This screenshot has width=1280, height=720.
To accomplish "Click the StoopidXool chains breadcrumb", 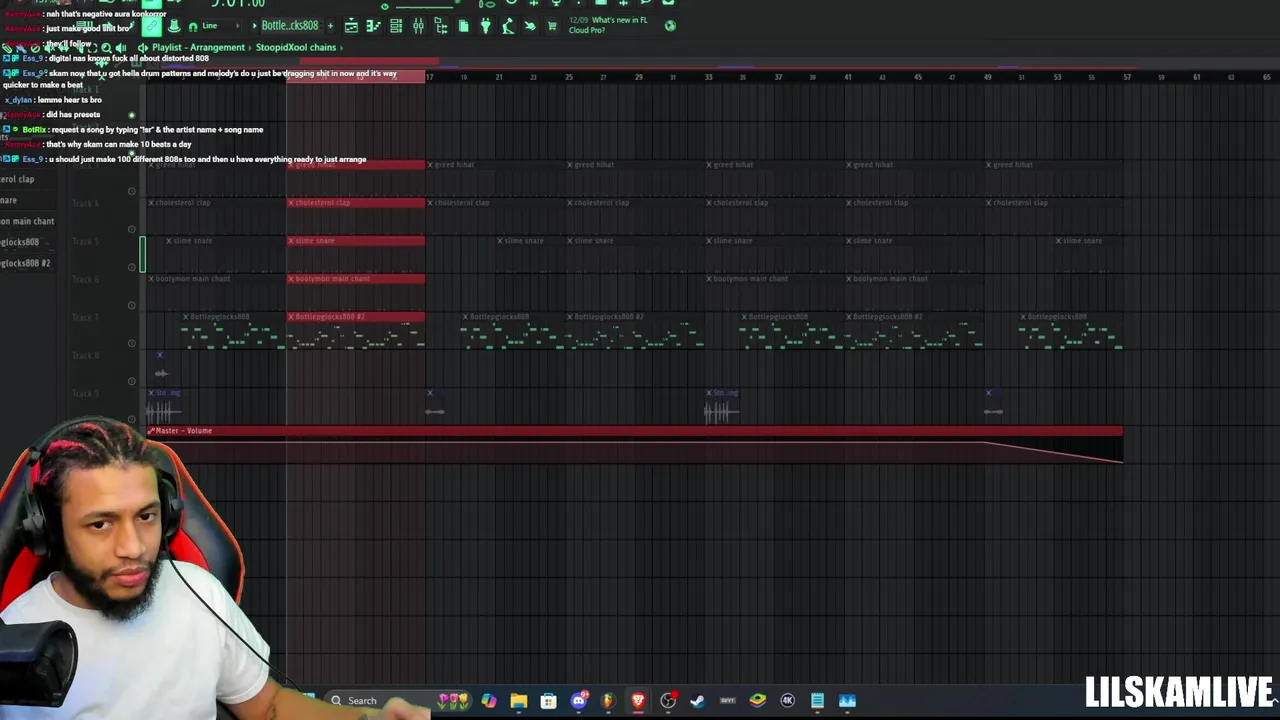I will coord(296,47).
